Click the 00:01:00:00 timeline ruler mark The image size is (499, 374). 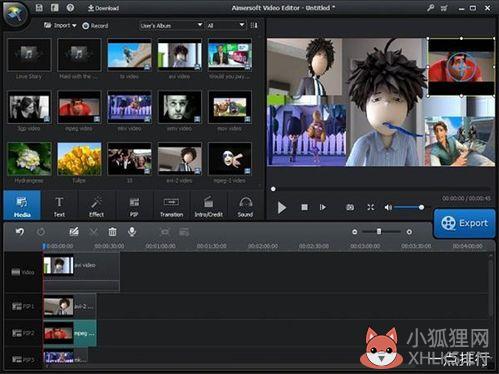pyautogui.click(x=160, y=246)
